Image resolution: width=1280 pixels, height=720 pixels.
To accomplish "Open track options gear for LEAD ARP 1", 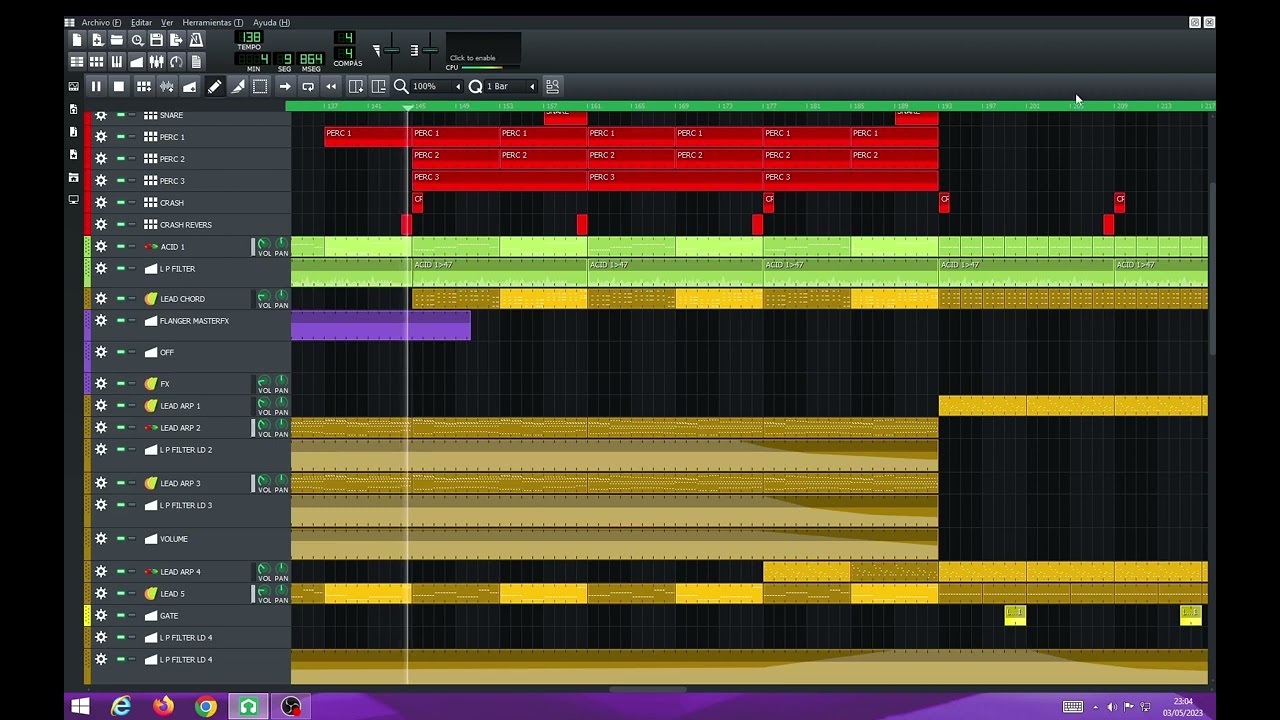I will pos(101,406).
